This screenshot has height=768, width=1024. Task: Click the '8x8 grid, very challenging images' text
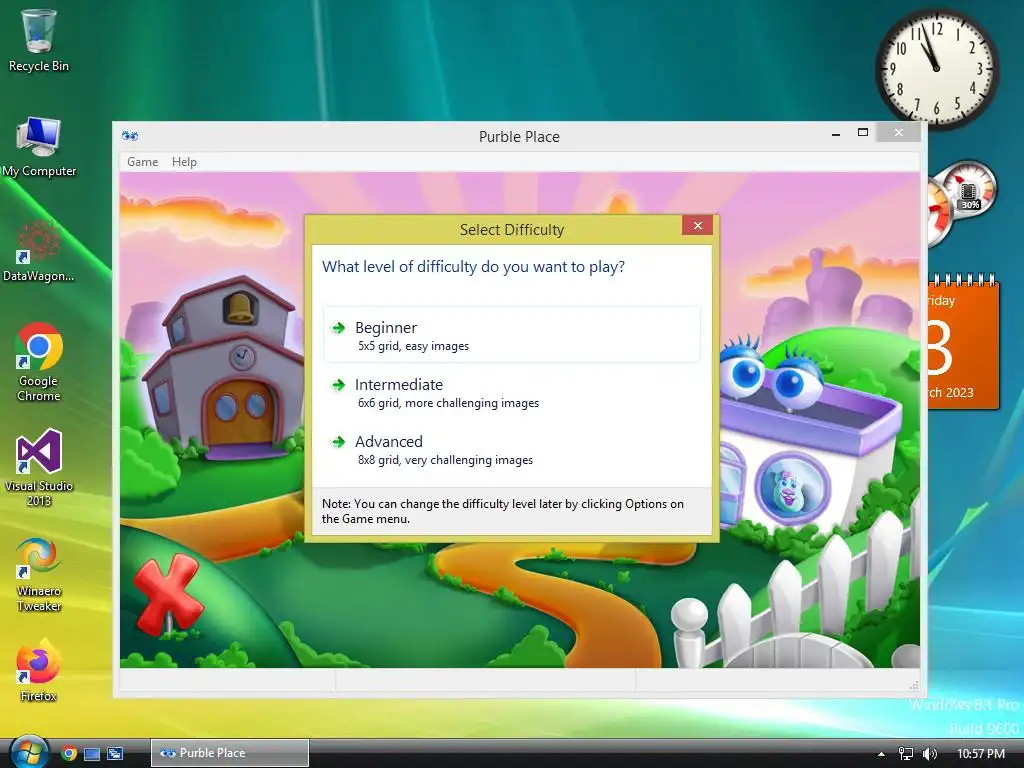445,460
